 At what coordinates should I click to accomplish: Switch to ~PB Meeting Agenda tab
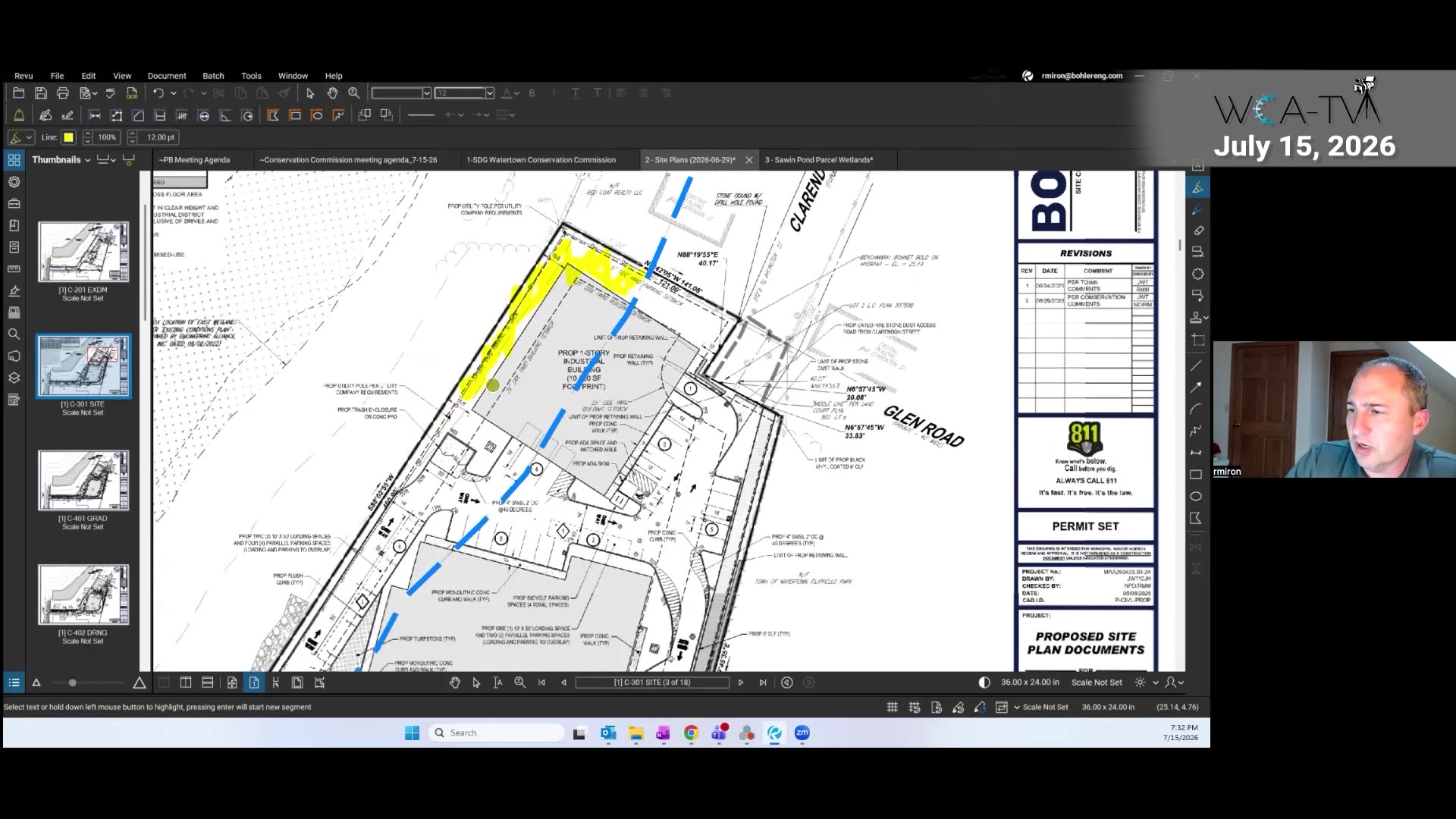point(194,160)
